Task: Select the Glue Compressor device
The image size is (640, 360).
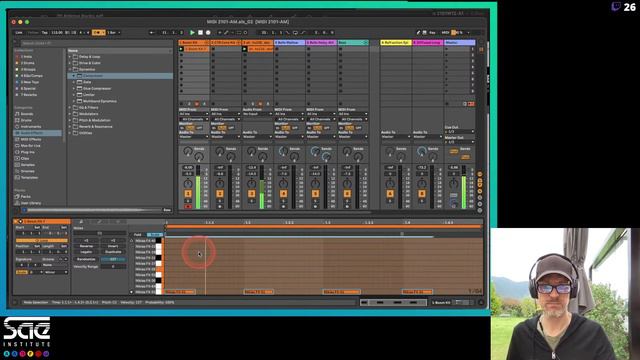Action: point(97,88)
